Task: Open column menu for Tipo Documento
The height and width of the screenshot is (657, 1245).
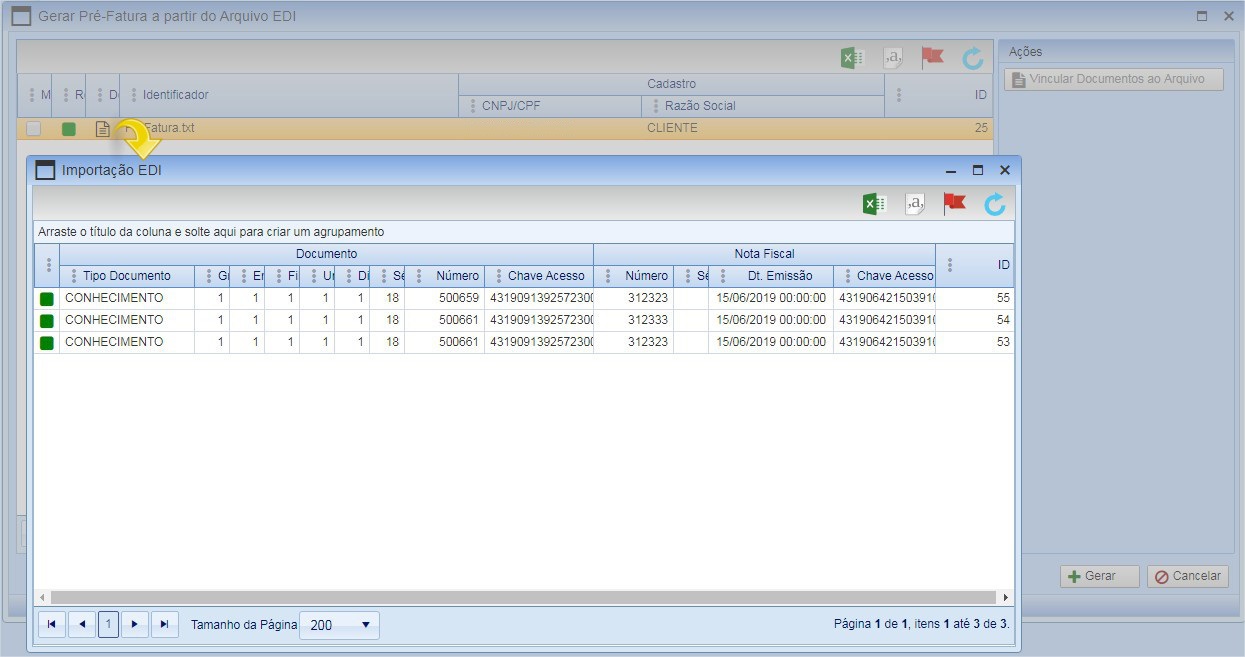Action: [x=74, y=276]
